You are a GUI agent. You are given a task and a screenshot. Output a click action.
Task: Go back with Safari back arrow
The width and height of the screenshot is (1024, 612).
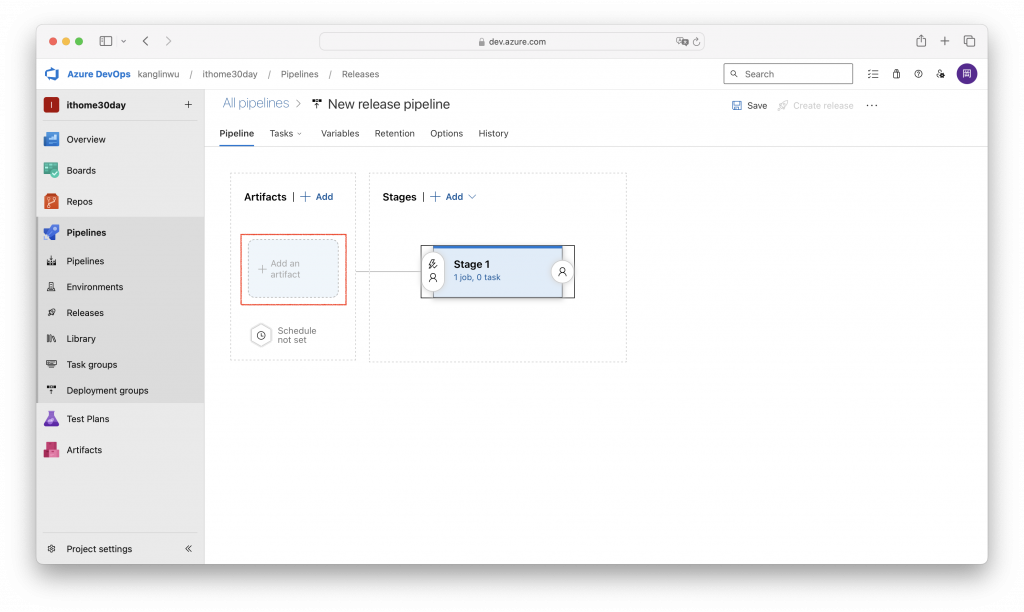[x=146, y=41]
